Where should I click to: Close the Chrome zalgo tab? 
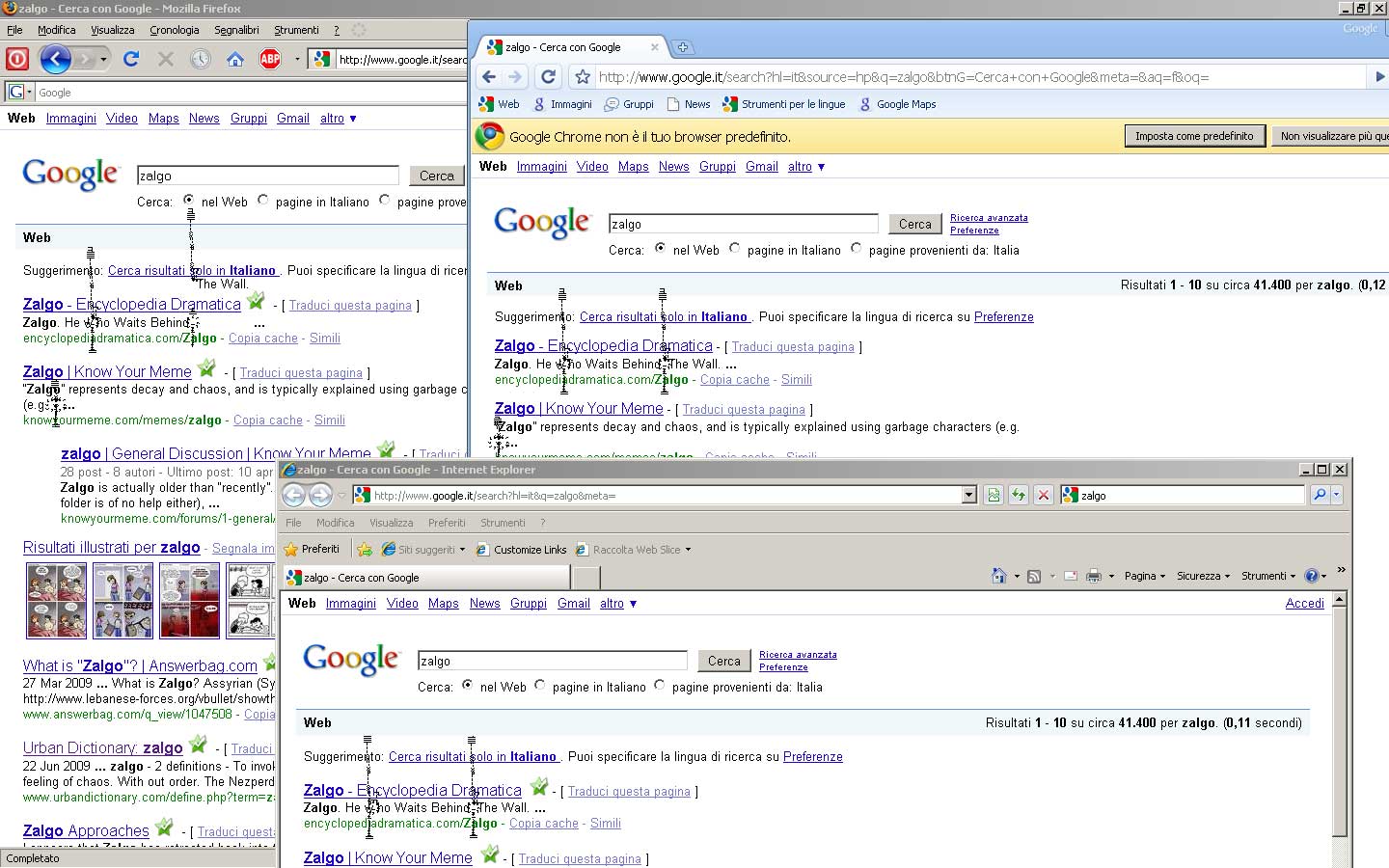[655, 46]
